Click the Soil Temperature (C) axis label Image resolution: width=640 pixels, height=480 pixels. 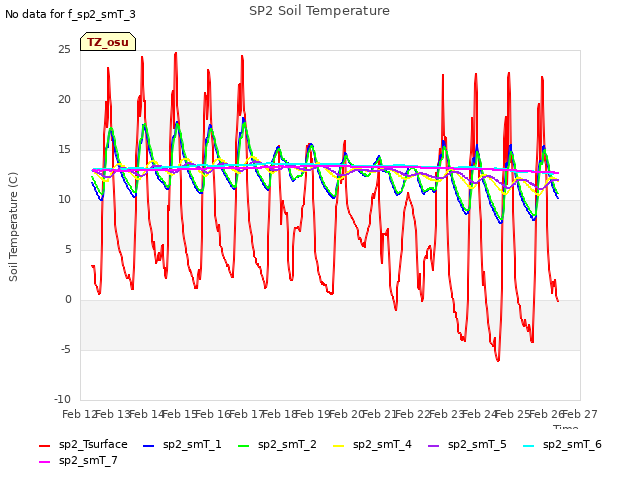tap(13, 227)
